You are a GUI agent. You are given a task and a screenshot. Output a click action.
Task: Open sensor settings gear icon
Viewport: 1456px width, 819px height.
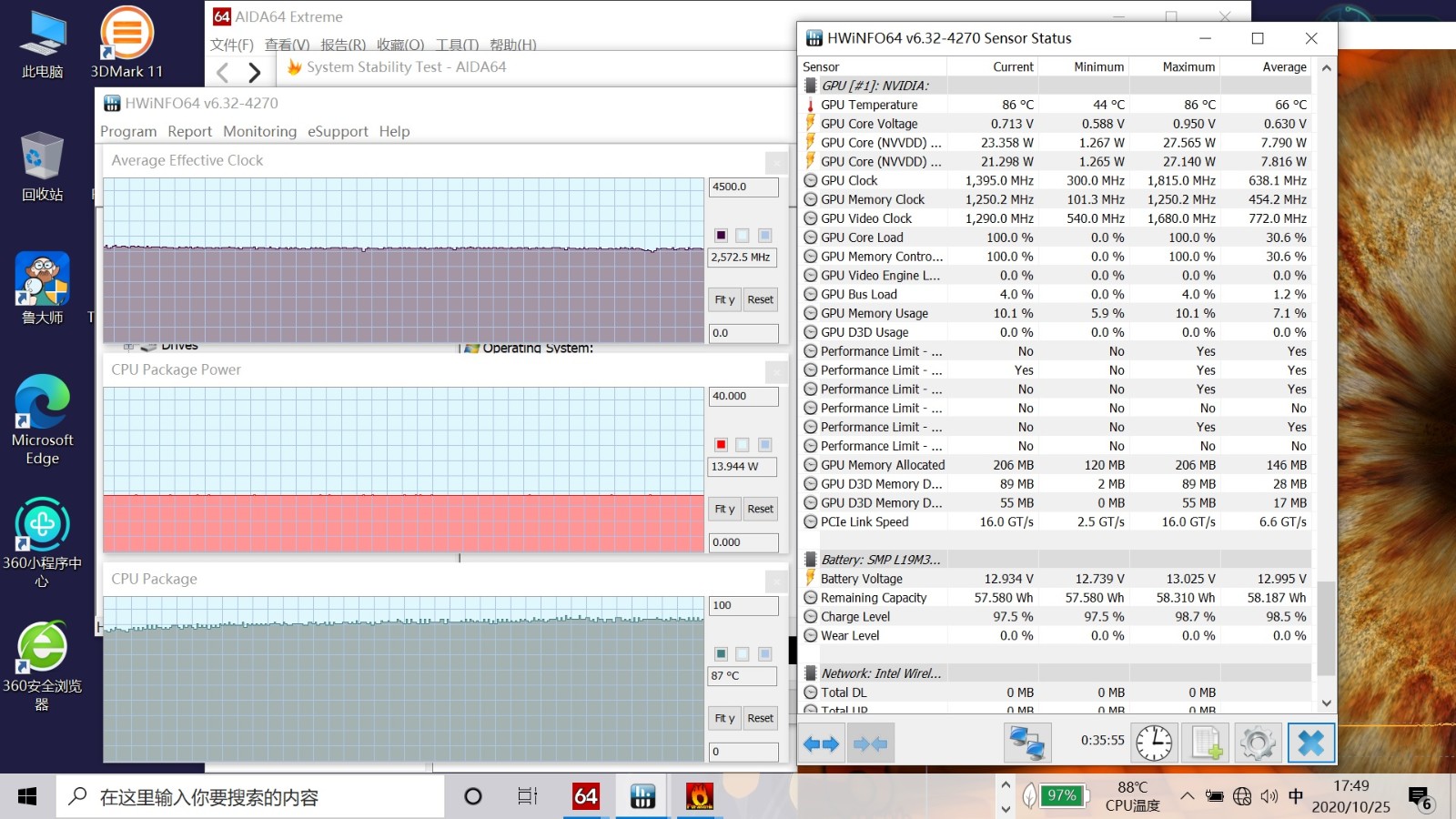pos(1258,743)
